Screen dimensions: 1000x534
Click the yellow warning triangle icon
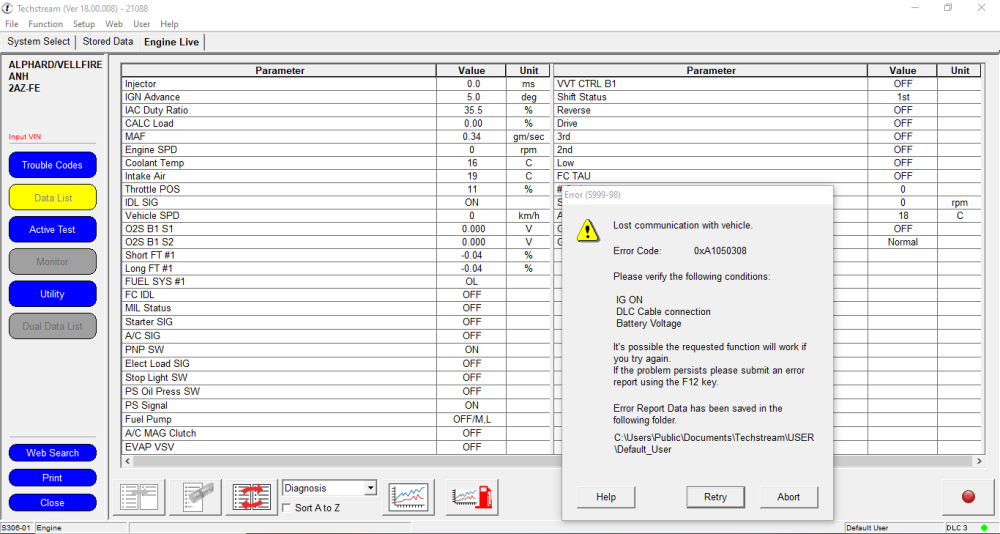click(x=587, y=229)
